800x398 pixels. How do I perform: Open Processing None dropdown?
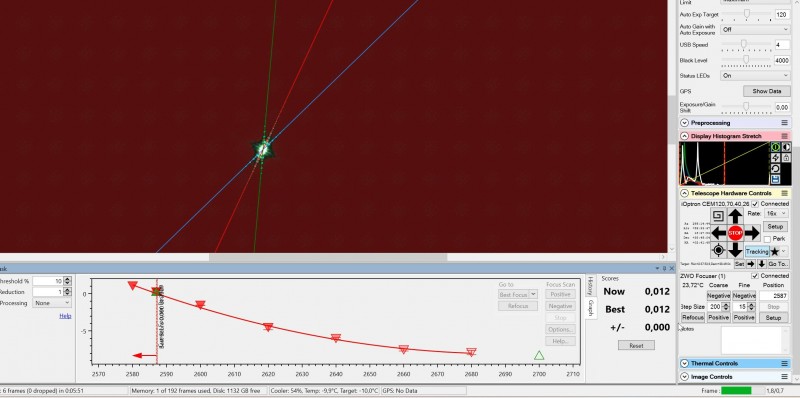pos(52,303)
